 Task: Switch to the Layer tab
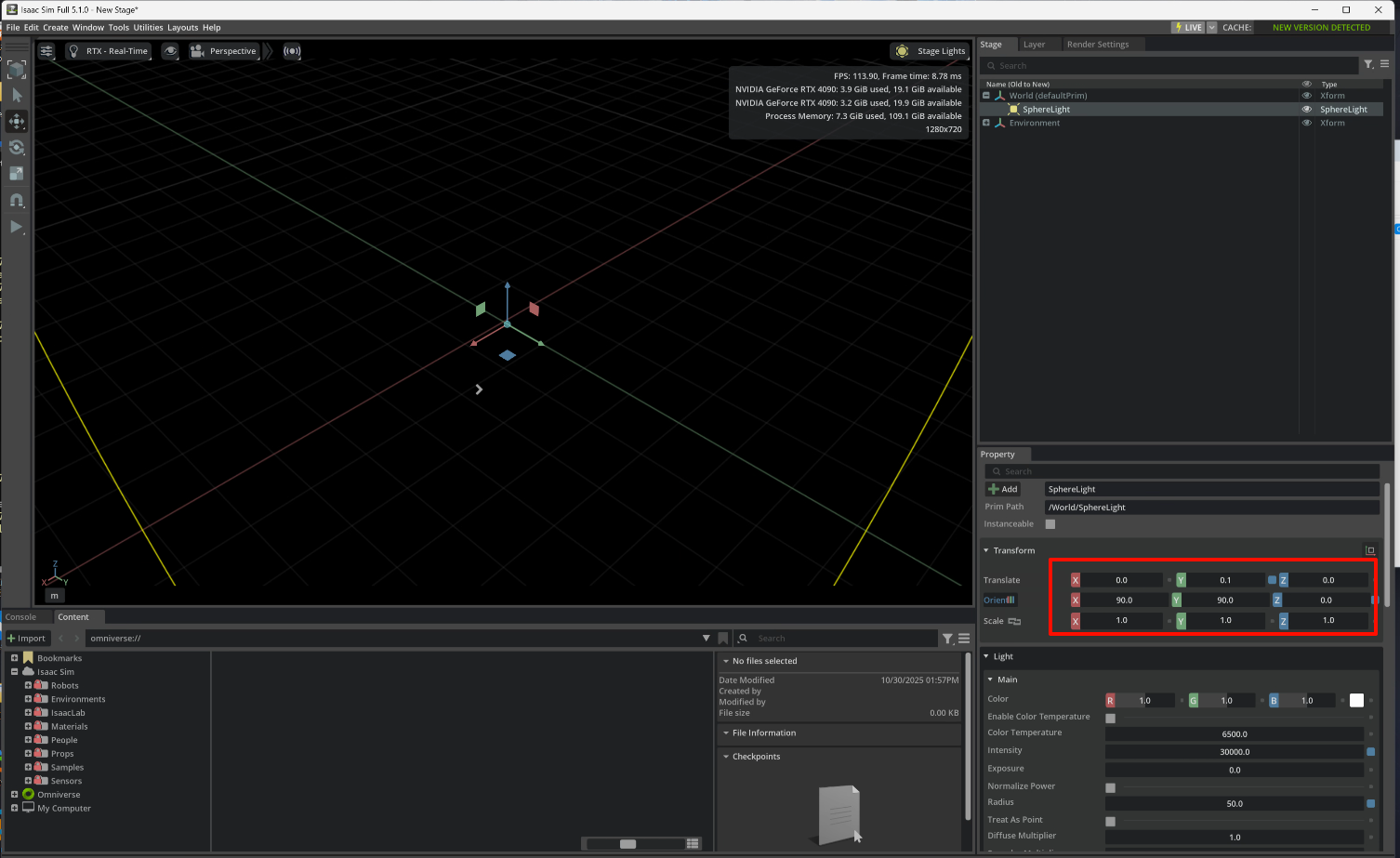pos(1034,44)
